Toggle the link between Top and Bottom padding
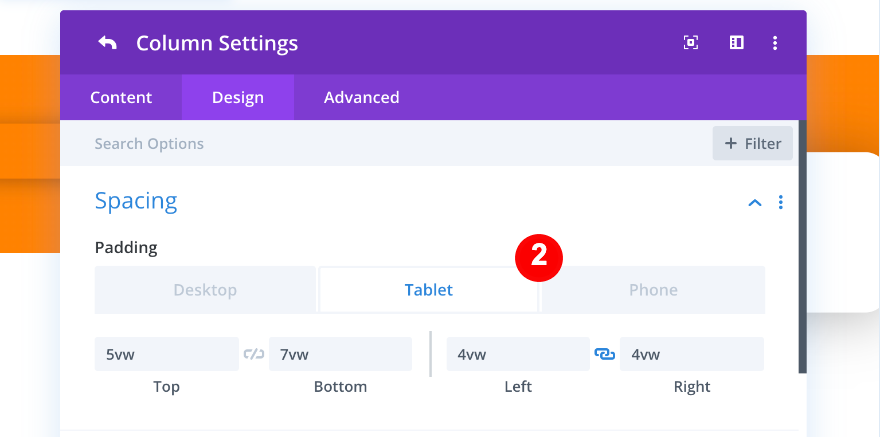 point(254,354)
